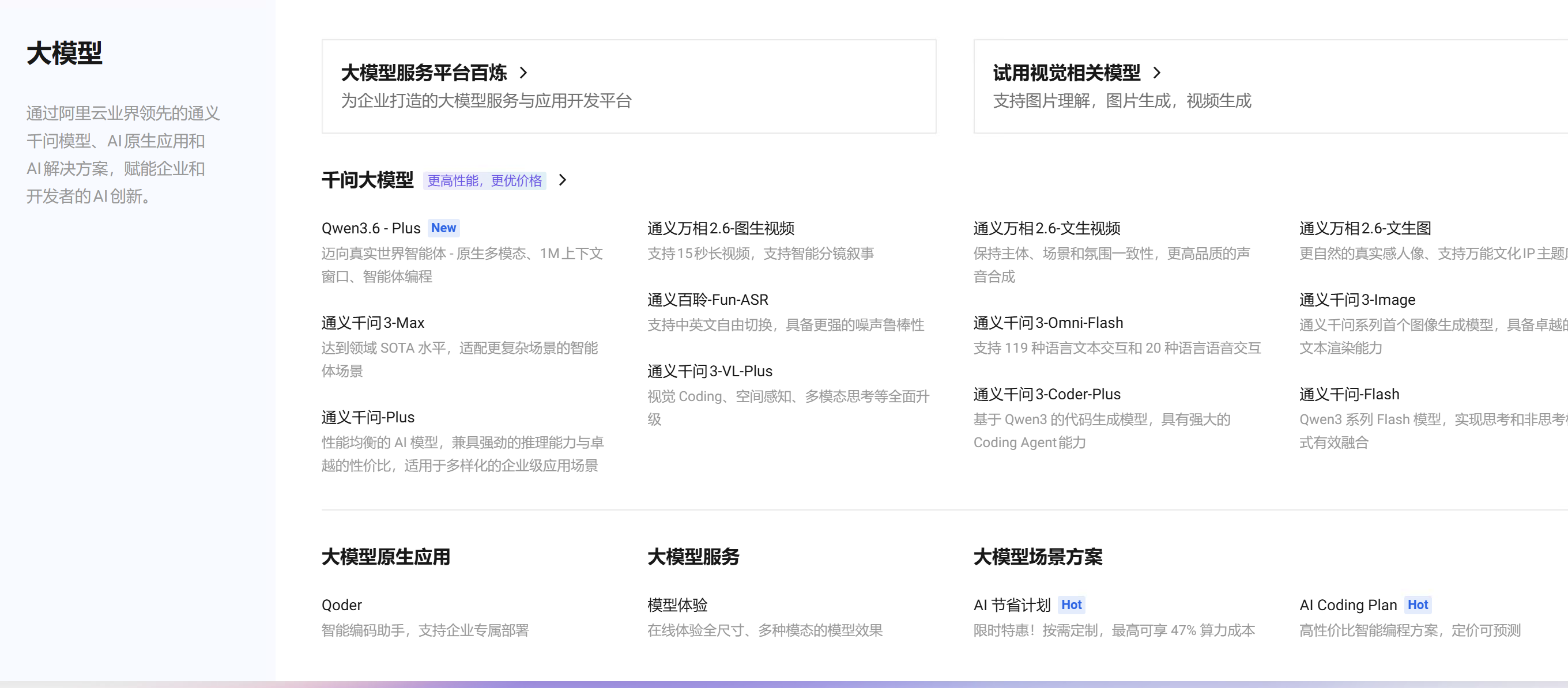Click the 通义千问-Plus description text
The image size is (1568, 688).
pyautogui.click(x=462, y=454)
